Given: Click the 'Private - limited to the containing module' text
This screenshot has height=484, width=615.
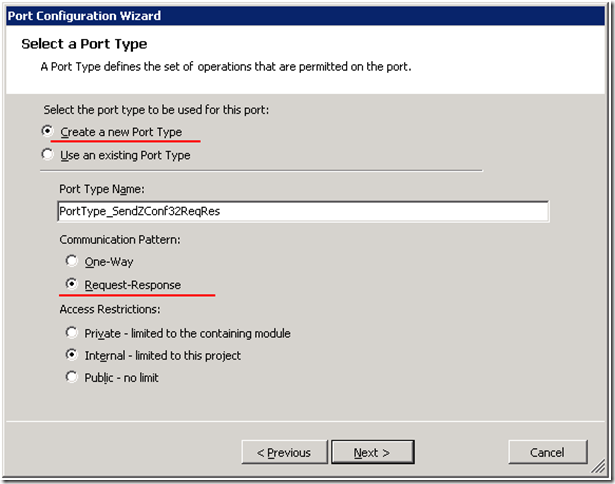Looking at the screenshot, I should pos(188,333).
